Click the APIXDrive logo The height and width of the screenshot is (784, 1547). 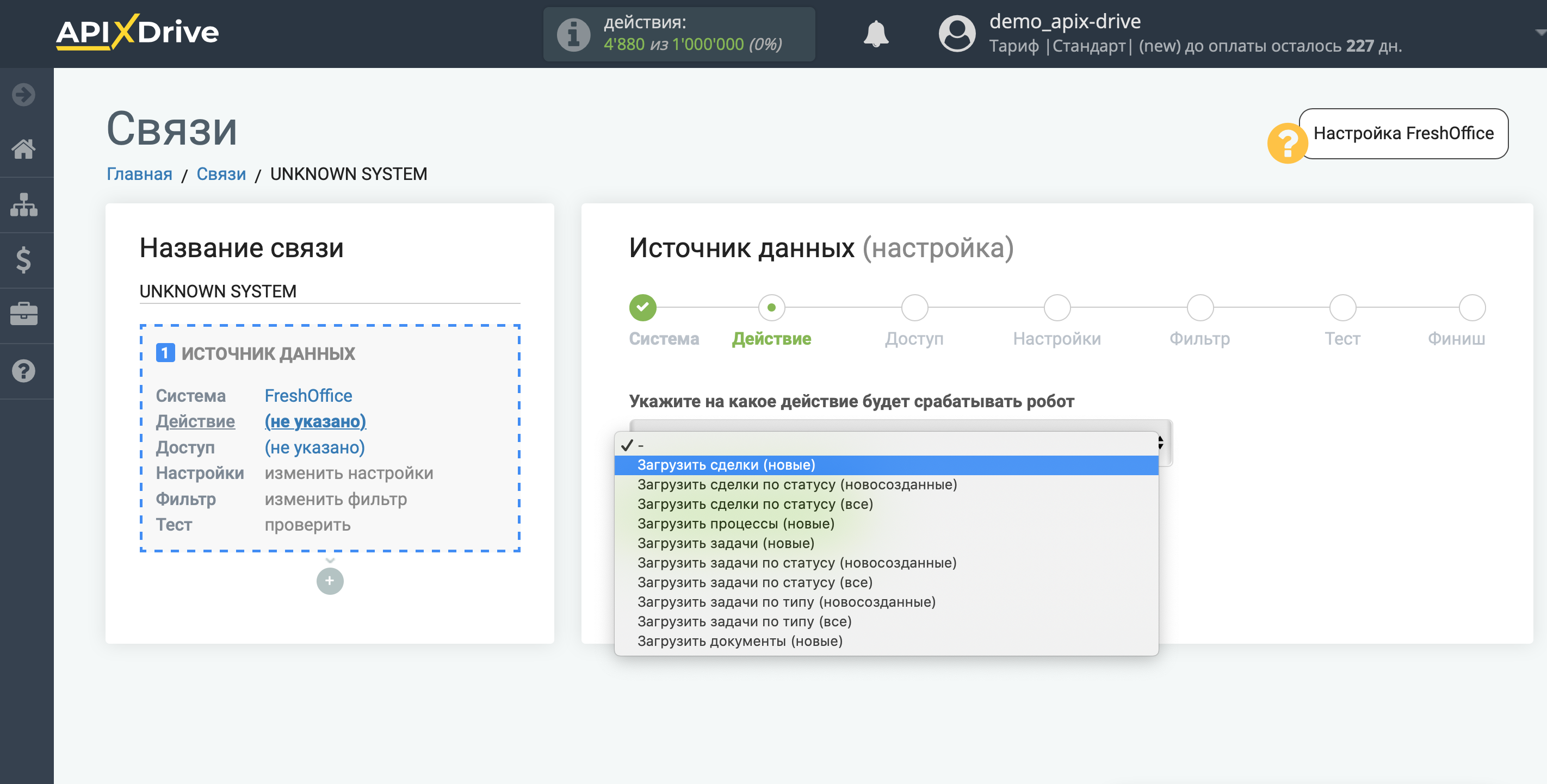[138, 32]
